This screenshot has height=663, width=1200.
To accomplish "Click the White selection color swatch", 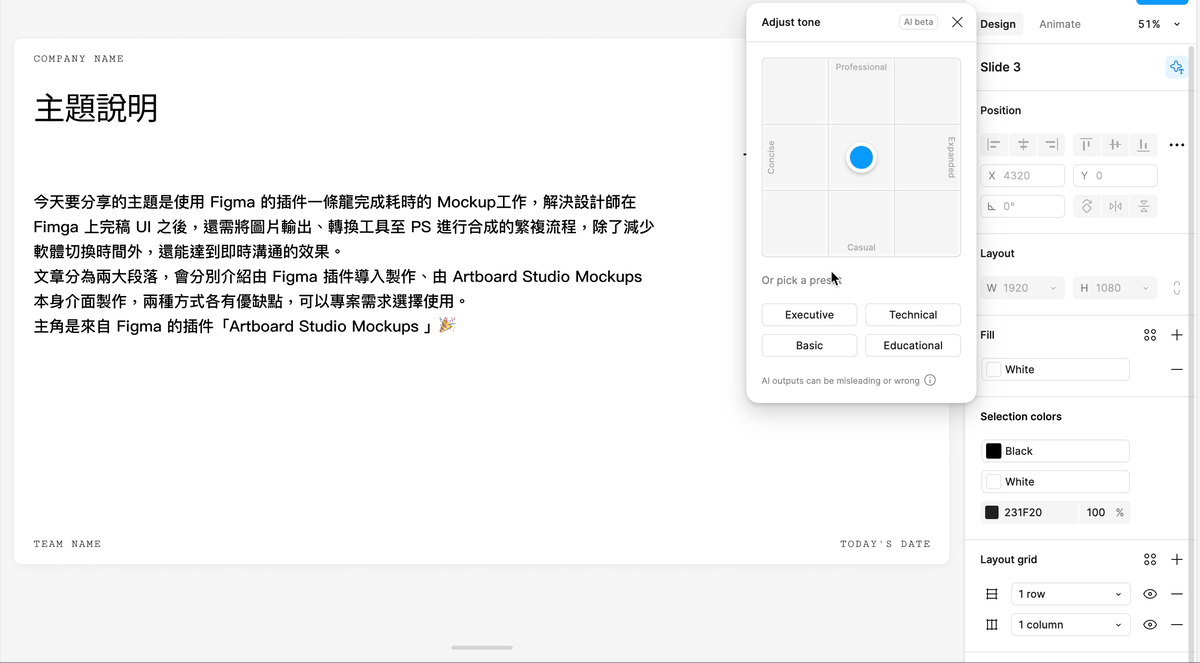I will point(994,481).
